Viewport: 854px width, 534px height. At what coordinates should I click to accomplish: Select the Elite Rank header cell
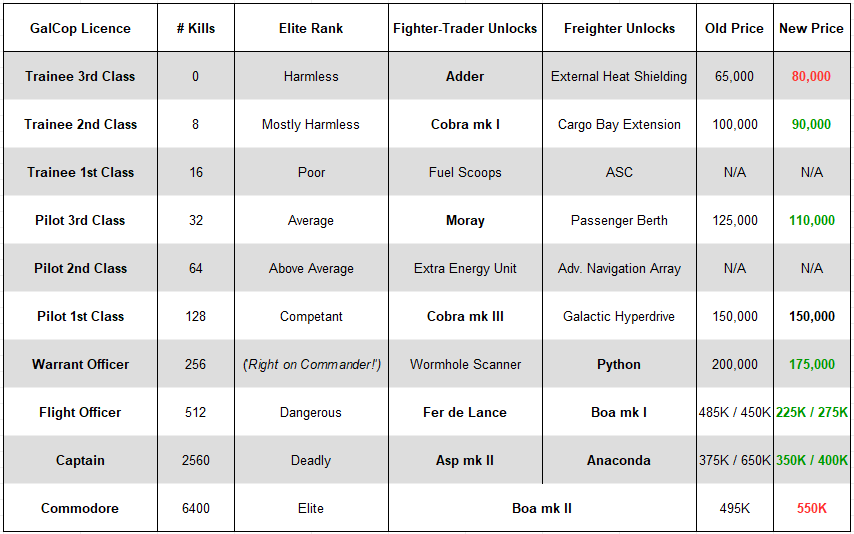point(311,28)
